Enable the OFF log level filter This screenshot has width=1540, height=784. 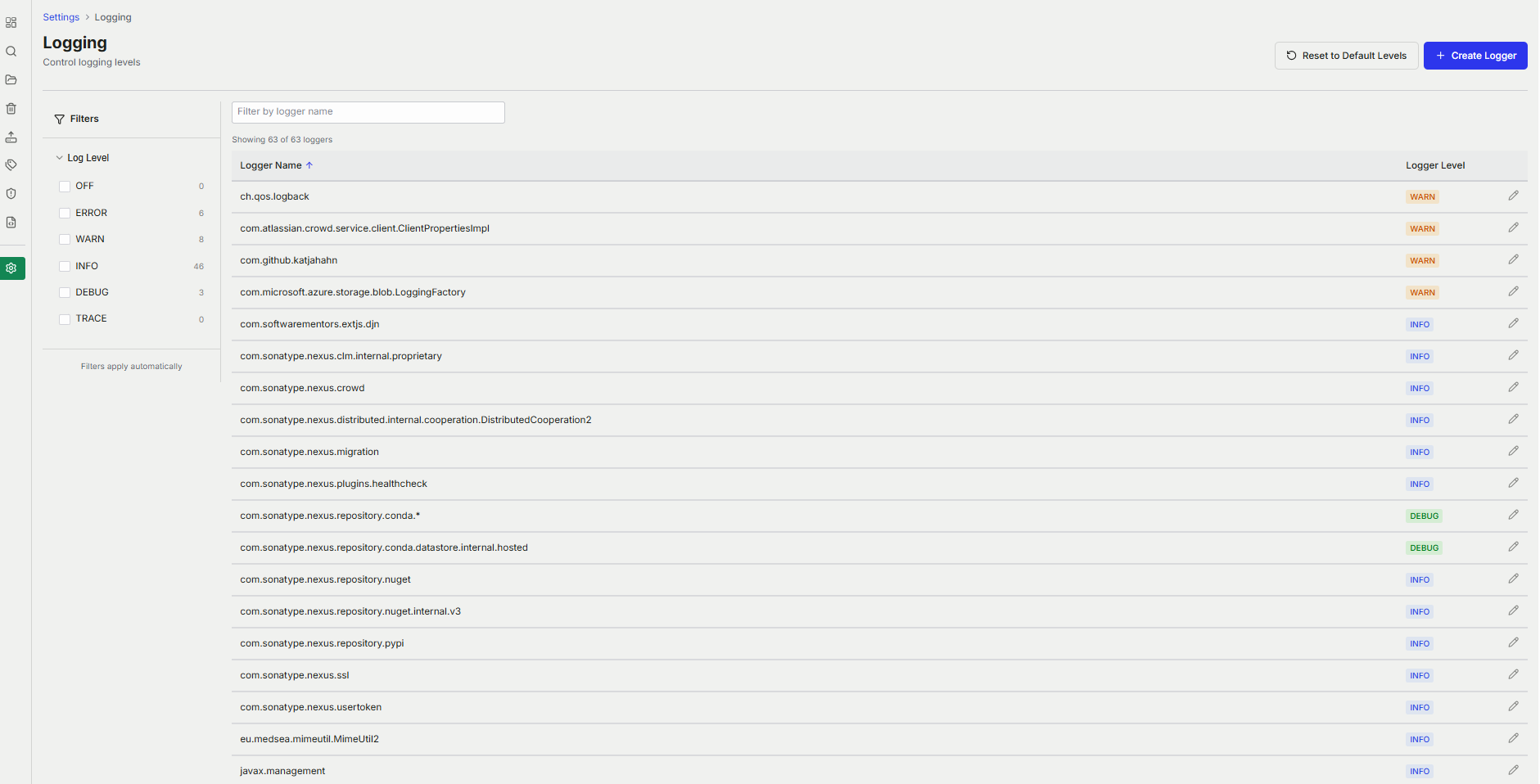coord(65,187)
